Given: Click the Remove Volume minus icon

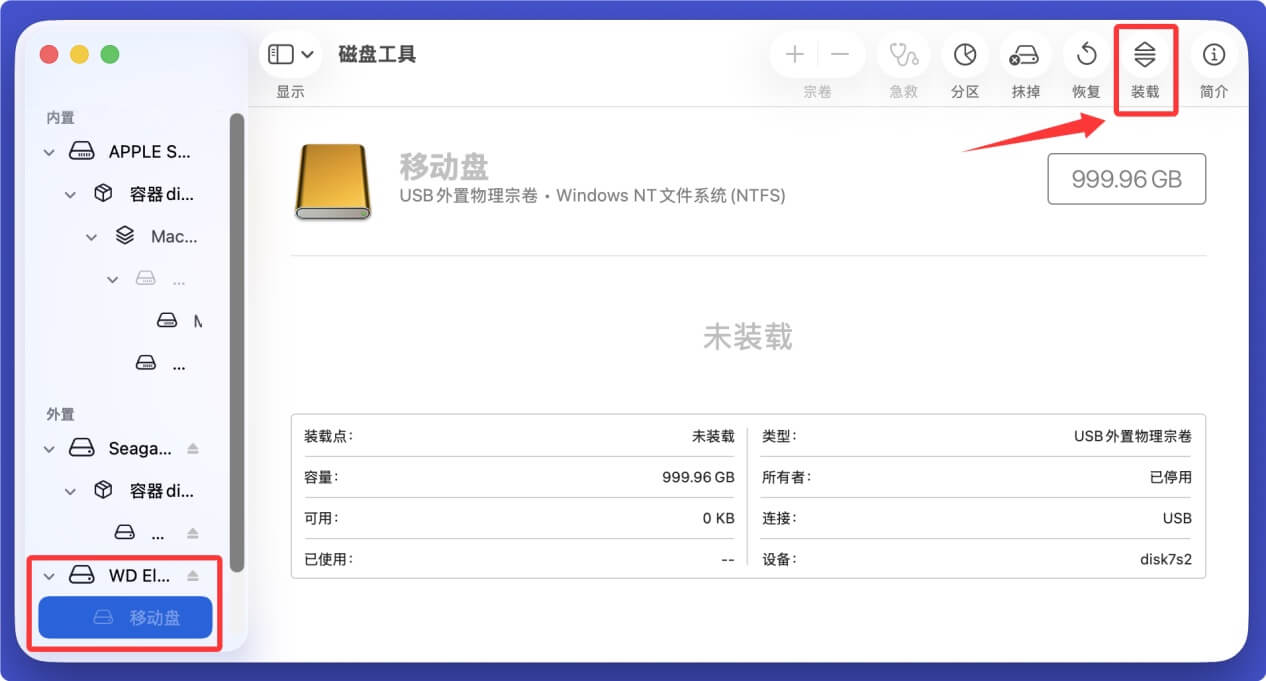Looking at the screenshot, I should tap(838, 54).
